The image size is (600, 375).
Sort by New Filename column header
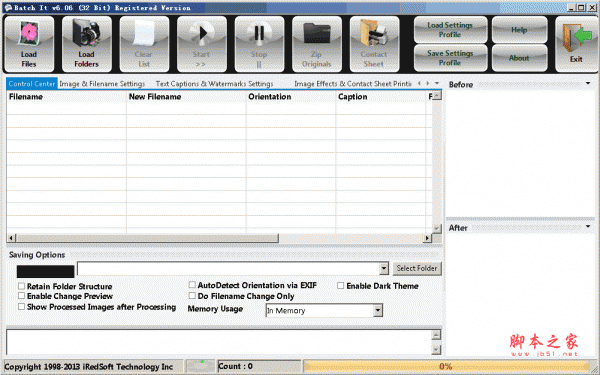point(186,97)
